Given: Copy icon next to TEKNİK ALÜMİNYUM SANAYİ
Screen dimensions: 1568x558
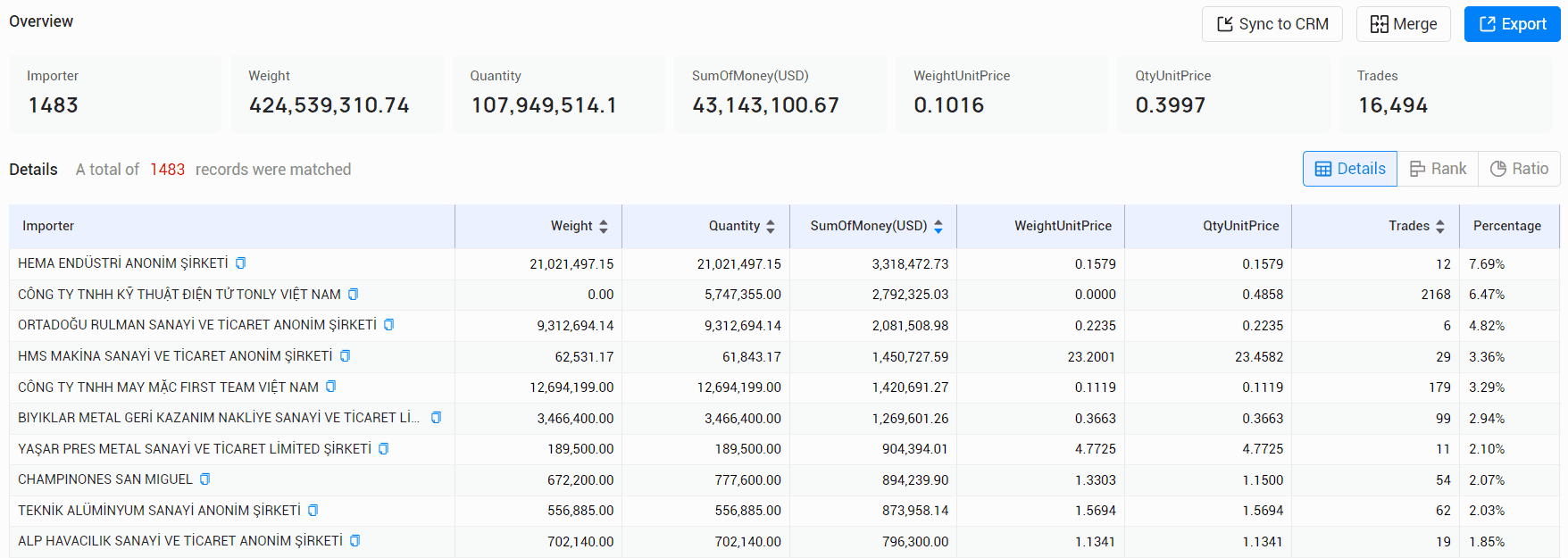Looking at the screenshot, I should pos(313,511).
